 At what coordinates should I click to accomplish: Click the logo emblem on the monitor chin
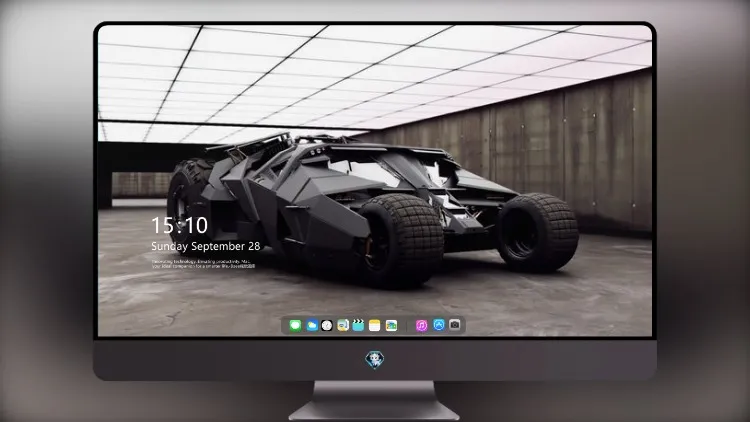375,360
